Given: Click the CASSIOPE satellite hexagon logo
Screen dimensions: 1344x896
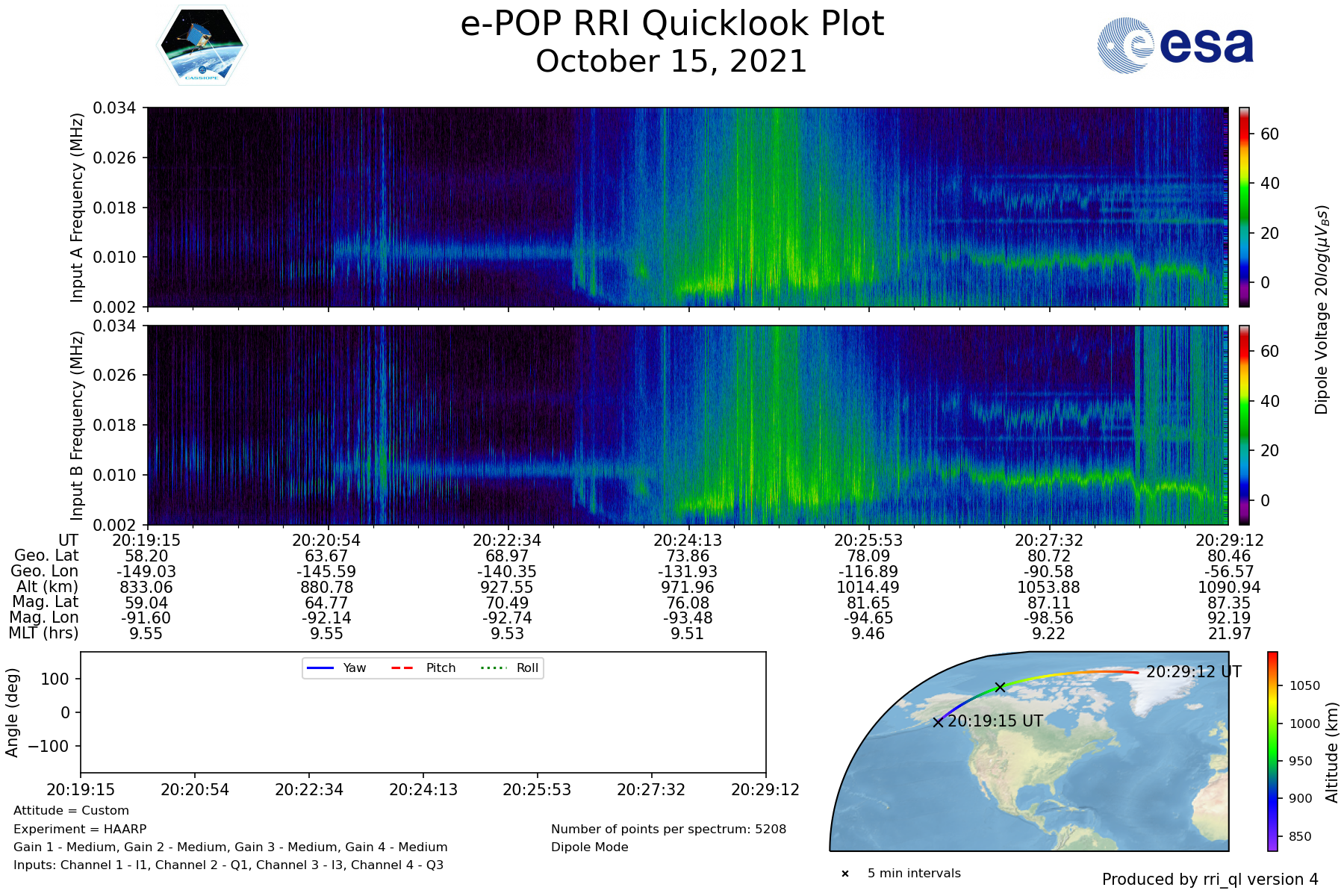Looking at the screenshot, I should point(202,46).
